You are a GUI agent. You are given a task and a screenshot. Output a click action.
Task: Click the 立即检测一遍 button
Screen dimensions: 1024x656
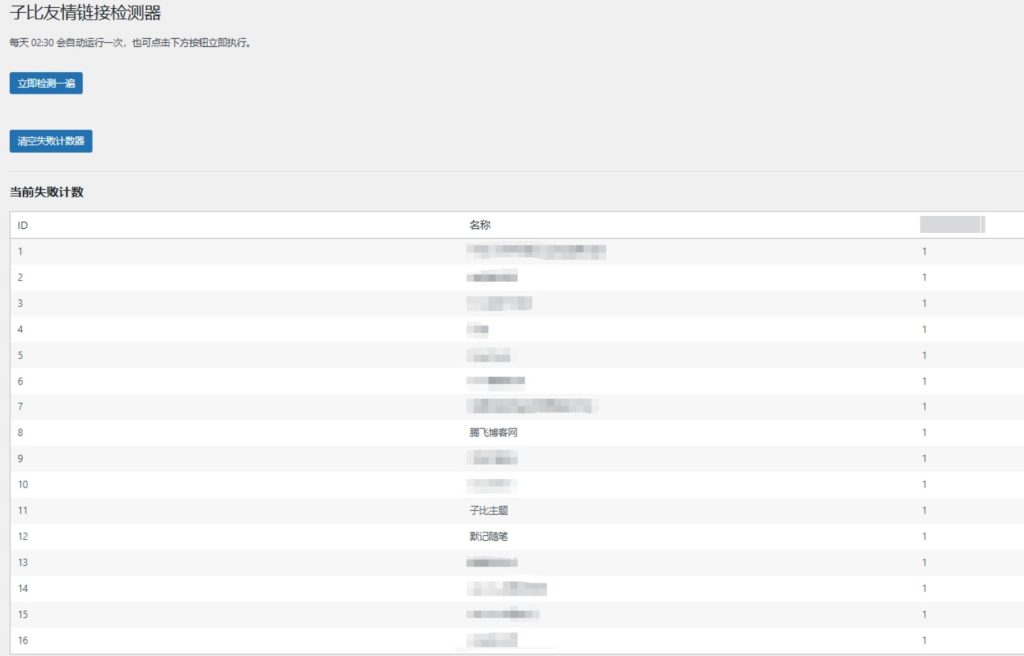point(46,83)
